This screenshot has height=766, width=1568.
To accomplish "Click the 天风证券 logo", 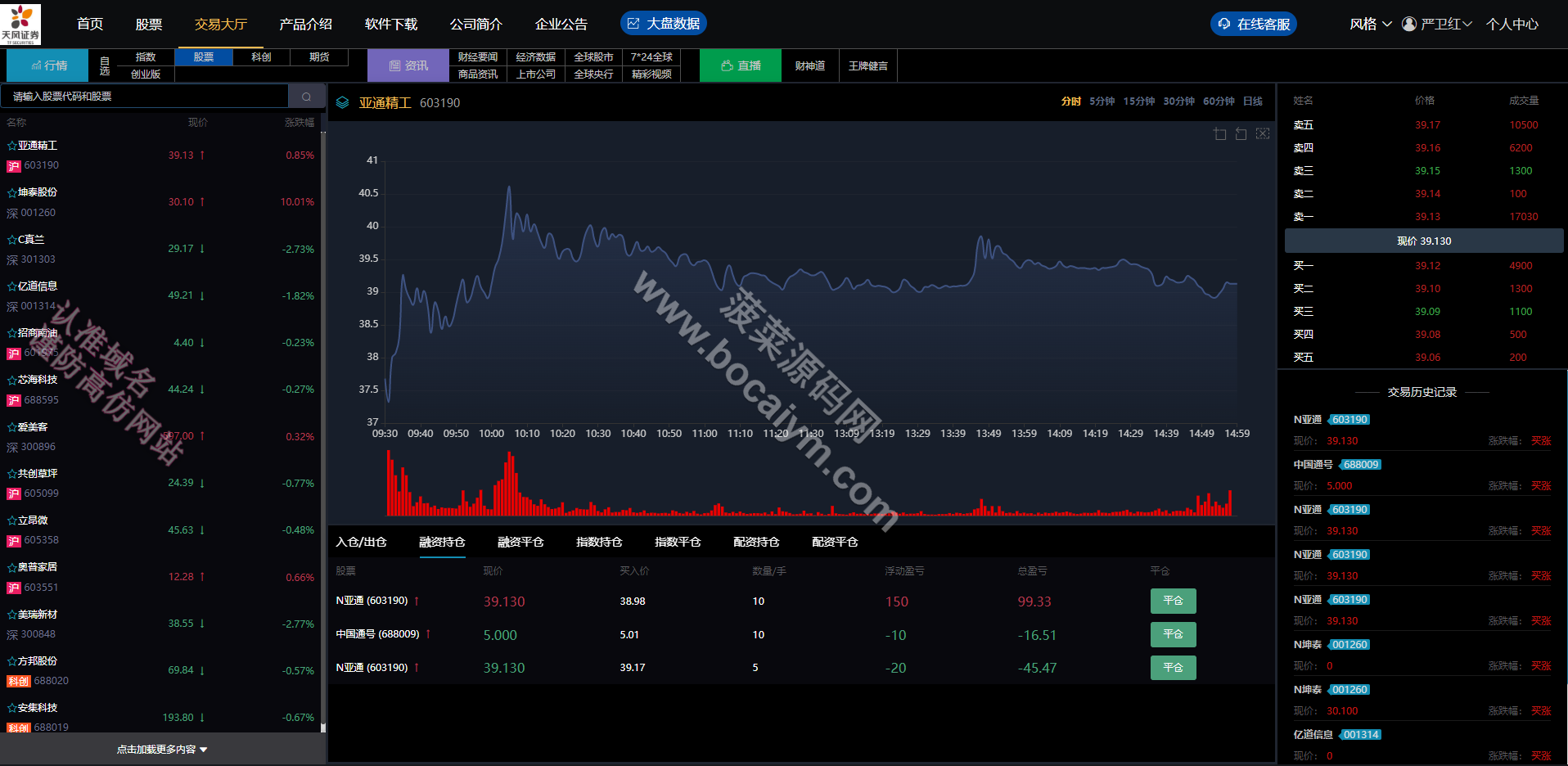I will click(20, 24).
